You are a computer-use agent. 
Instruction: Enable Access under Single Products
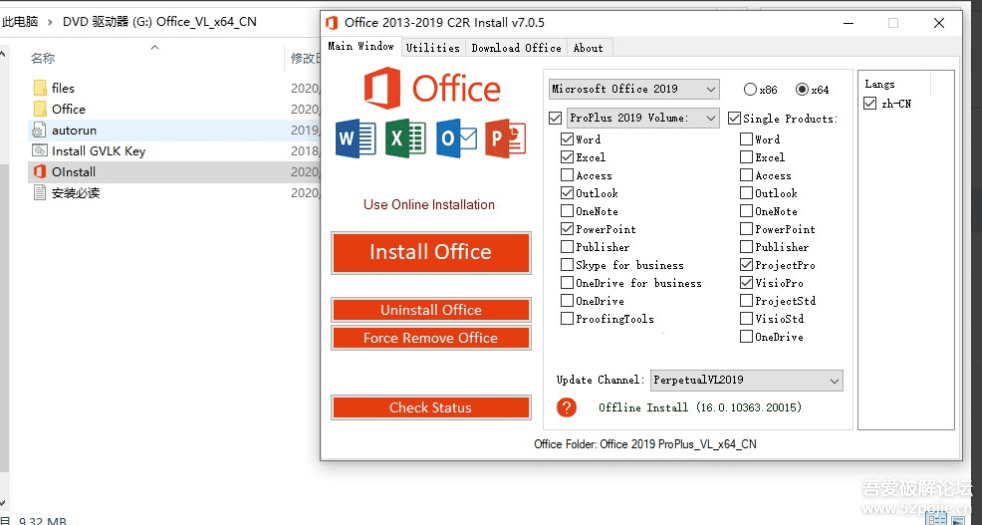(x=746, y=175)
